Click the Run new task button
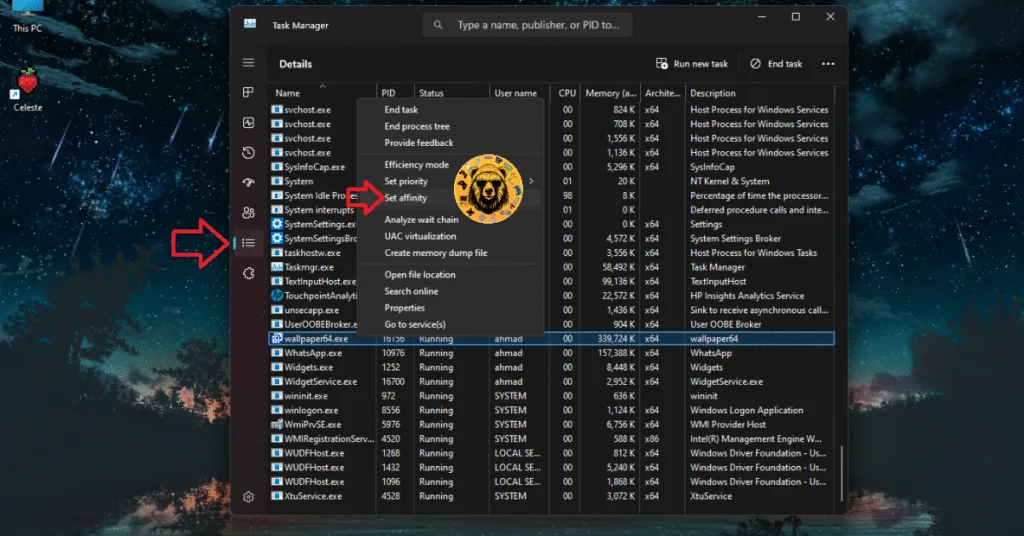The height and width of the screenshot is (536, 1024). [692, 64]
